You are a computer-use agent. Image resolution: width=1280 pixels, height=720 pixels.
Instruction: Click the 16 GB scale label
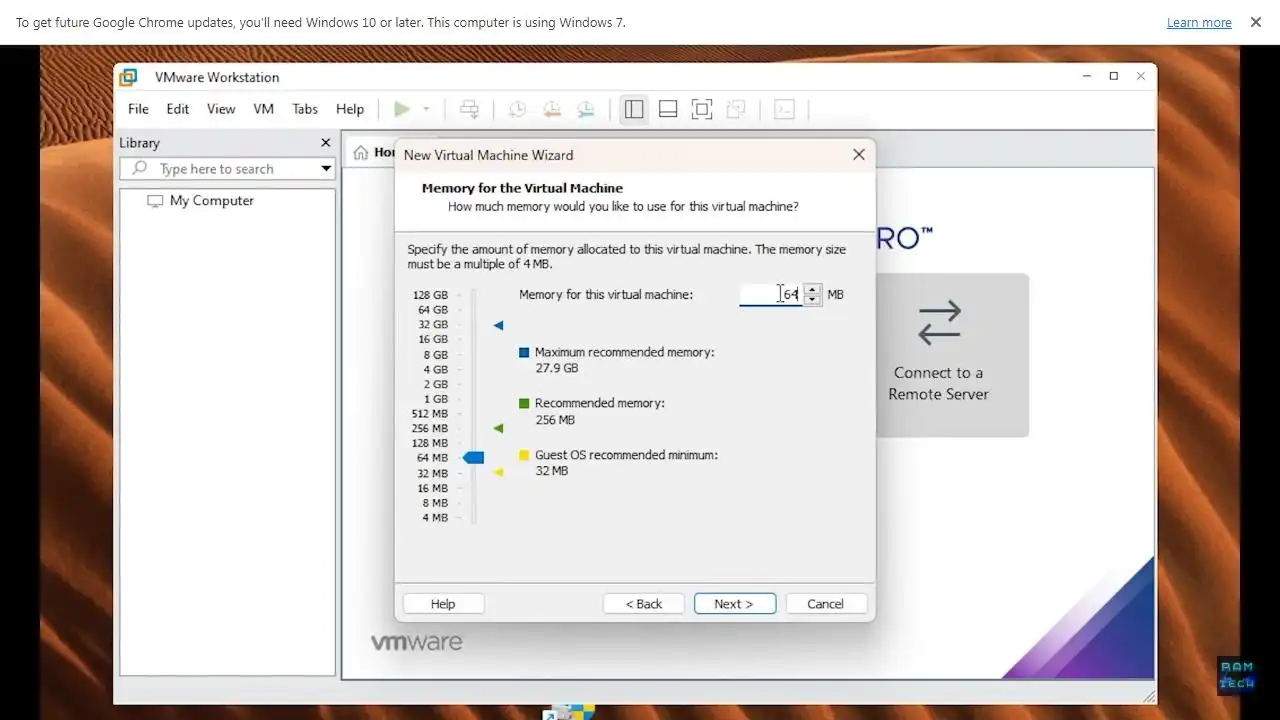coord(433,340)
